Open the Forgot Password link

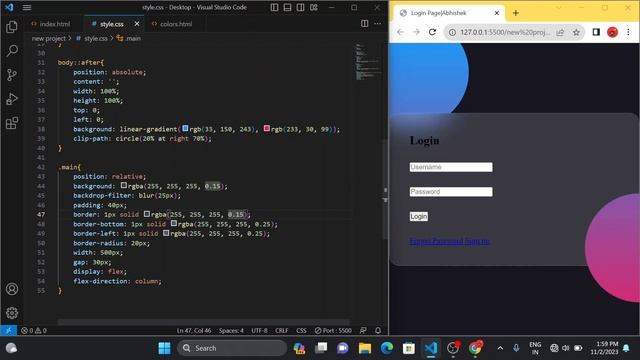[436, 241]
